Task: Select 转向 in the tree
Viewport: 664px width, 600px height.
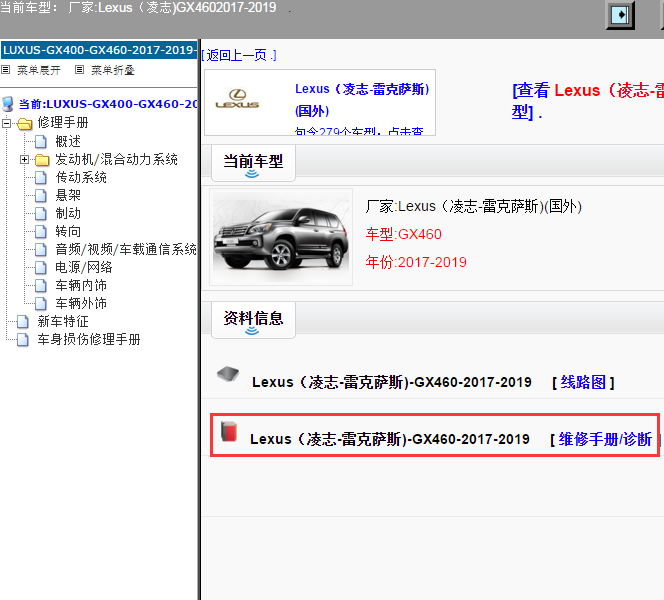Action: tap(68, 232)
